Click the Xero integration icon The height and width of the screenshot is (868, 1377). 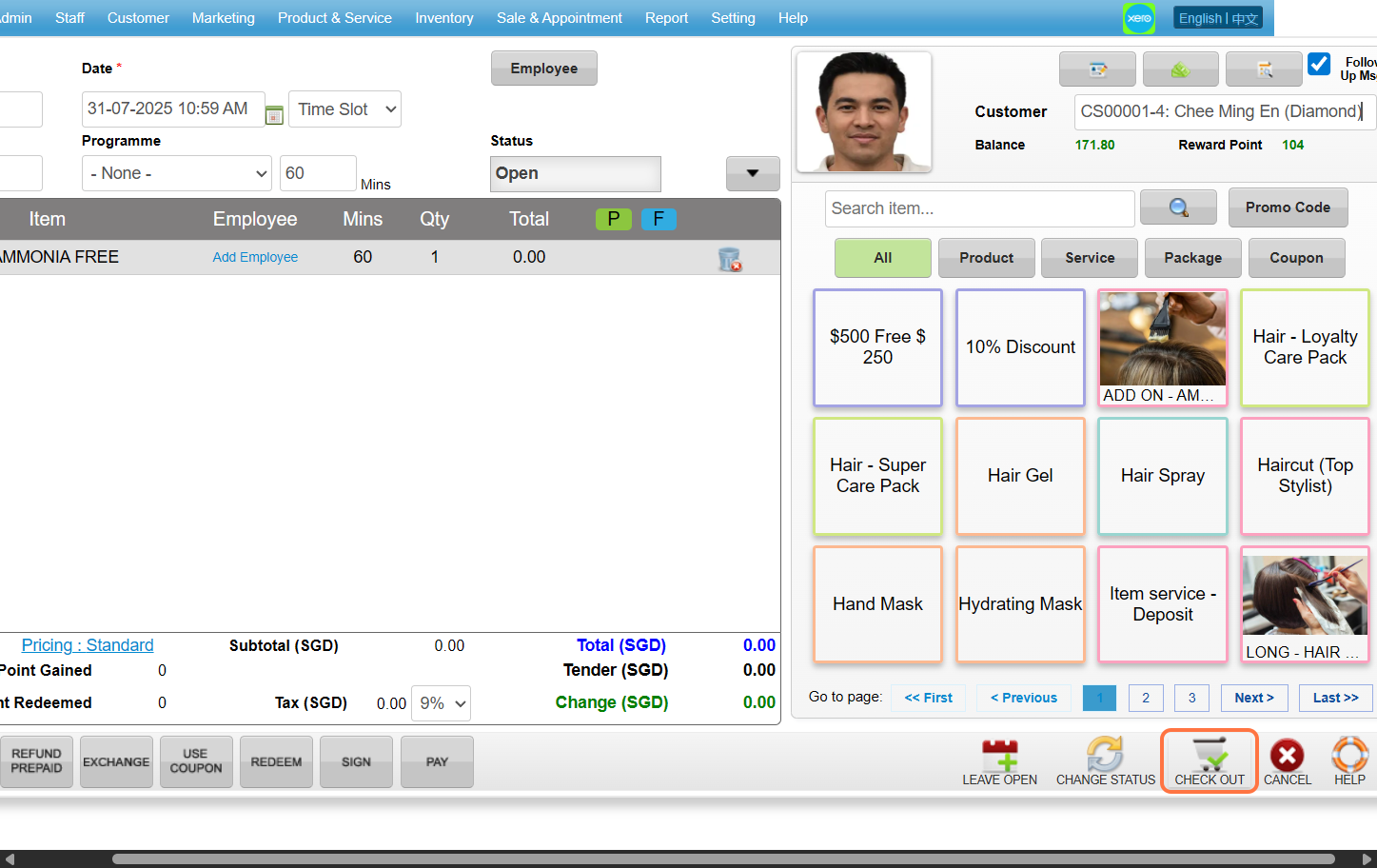pos(1138,18)
